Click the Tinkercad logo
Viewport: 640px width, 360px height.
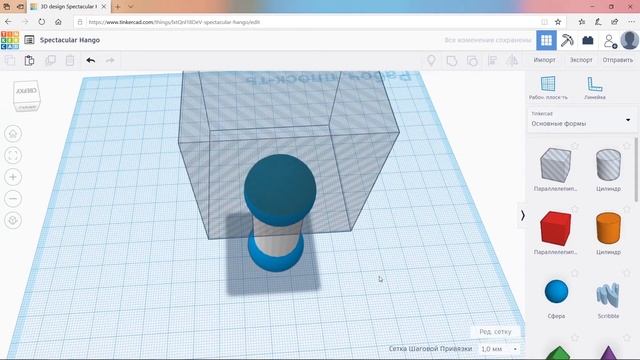(x=10, y=40)
